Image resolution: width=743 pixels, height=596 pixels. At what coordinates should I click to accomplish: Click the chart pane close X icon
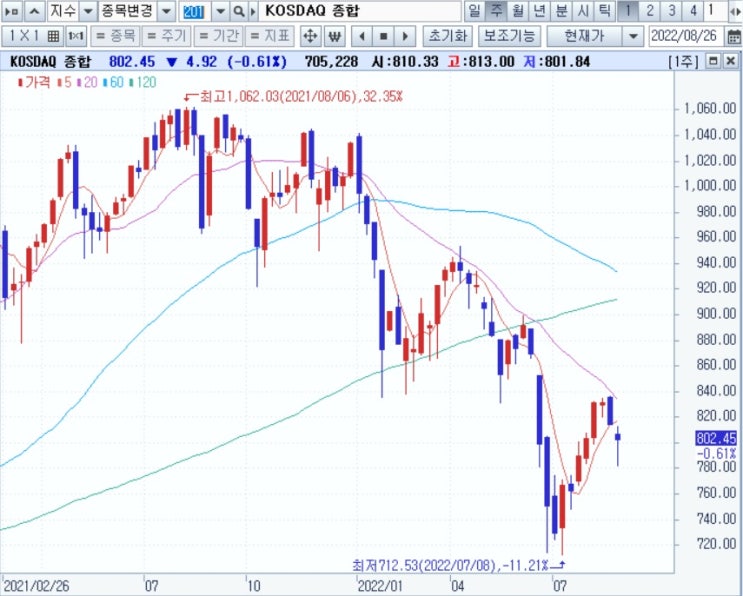click(730, 61)
